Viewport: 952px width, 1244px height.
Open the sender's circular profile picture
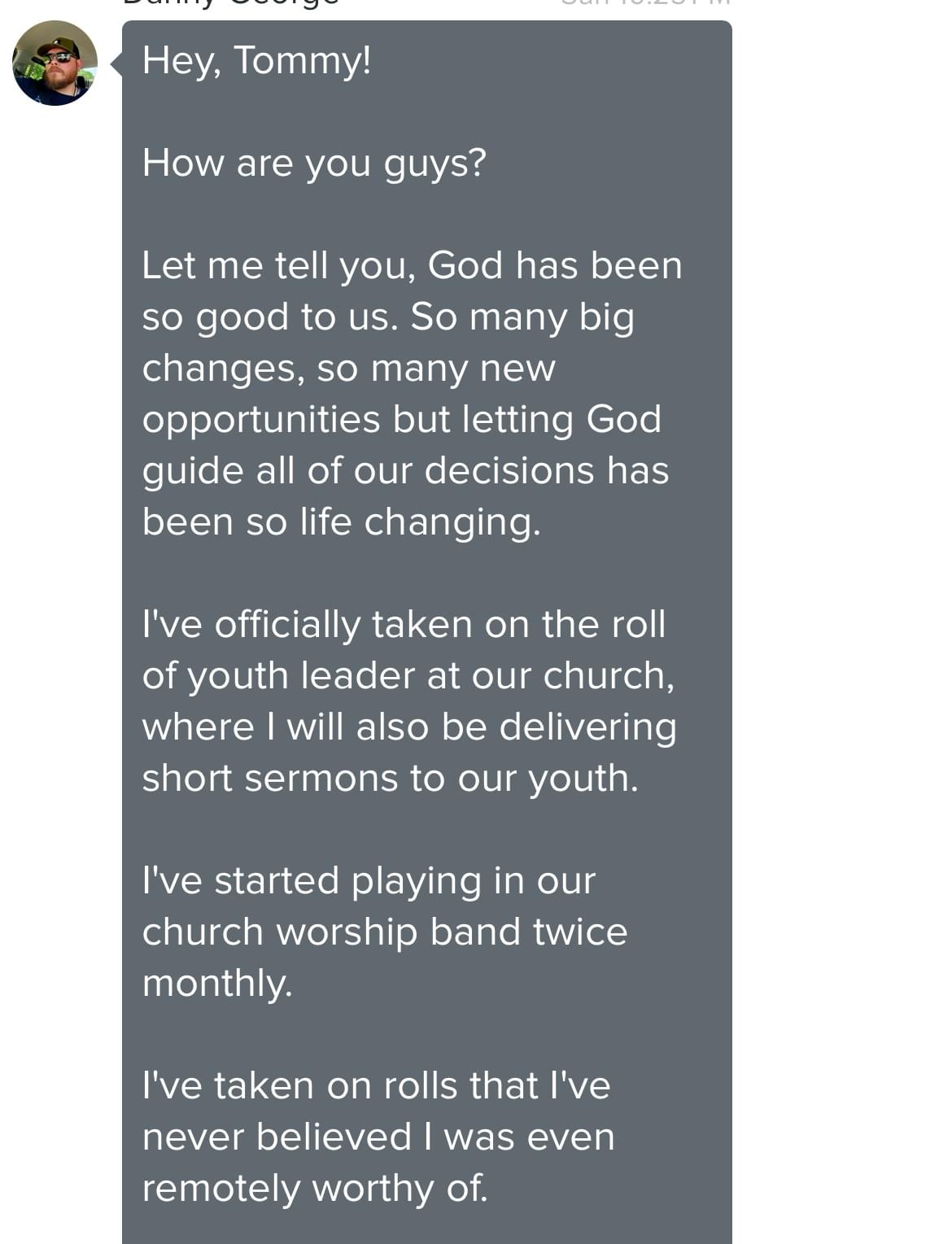(x=55, y=63)
